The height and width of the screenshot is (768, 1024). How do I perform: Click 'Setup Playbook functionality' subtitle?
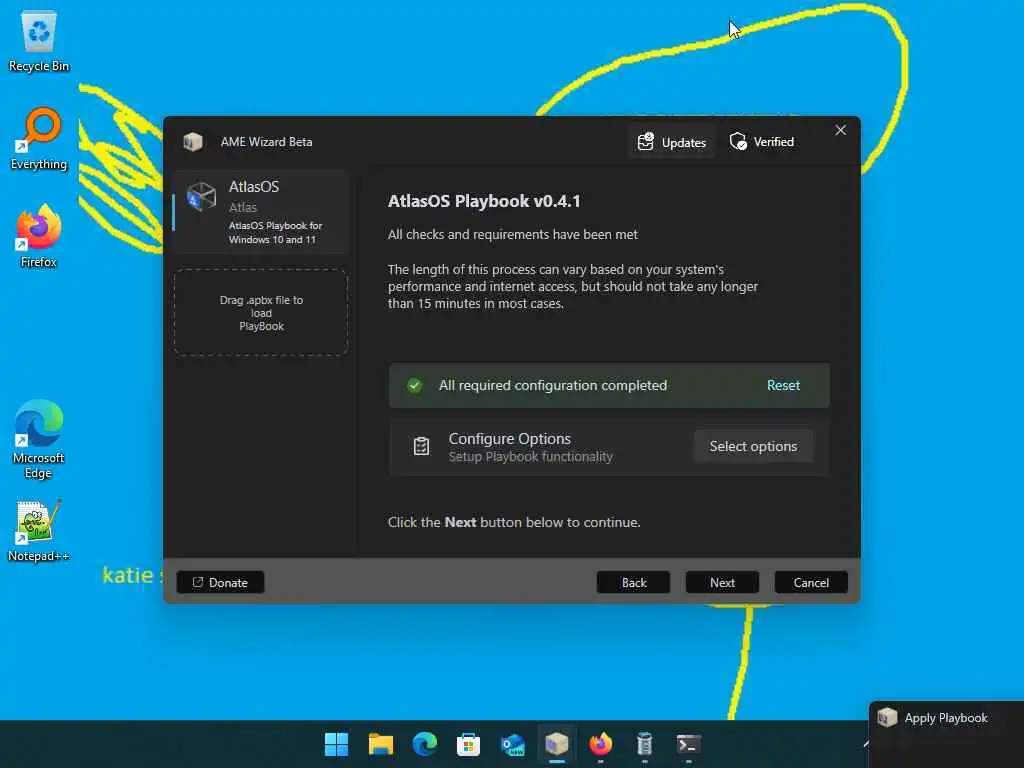(530, 456)
